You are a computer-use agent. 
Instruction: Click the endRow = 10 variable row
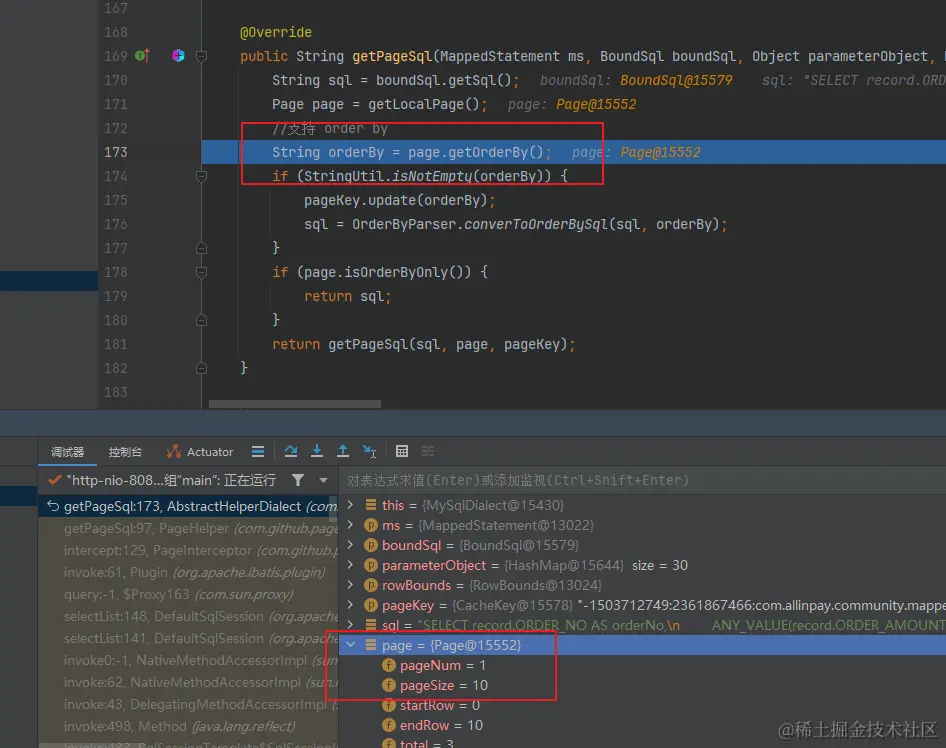(x=643, y=725)
